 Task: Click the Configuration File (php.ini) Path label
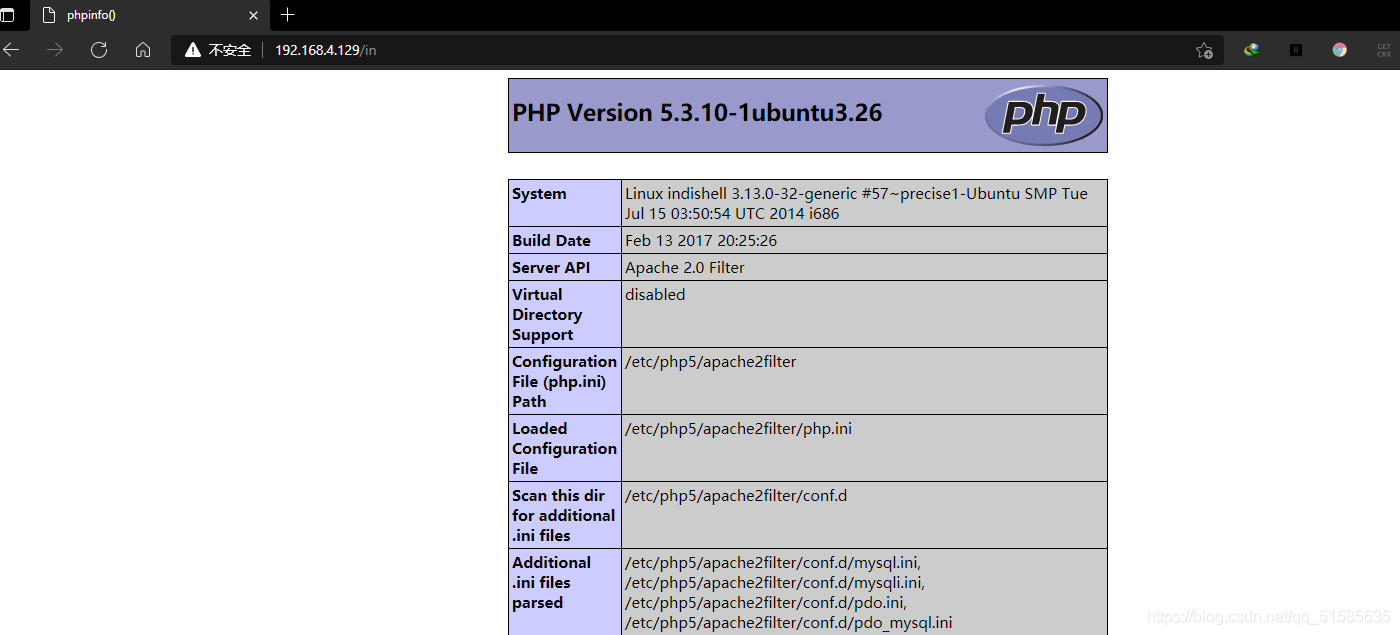tap(564, 381)
